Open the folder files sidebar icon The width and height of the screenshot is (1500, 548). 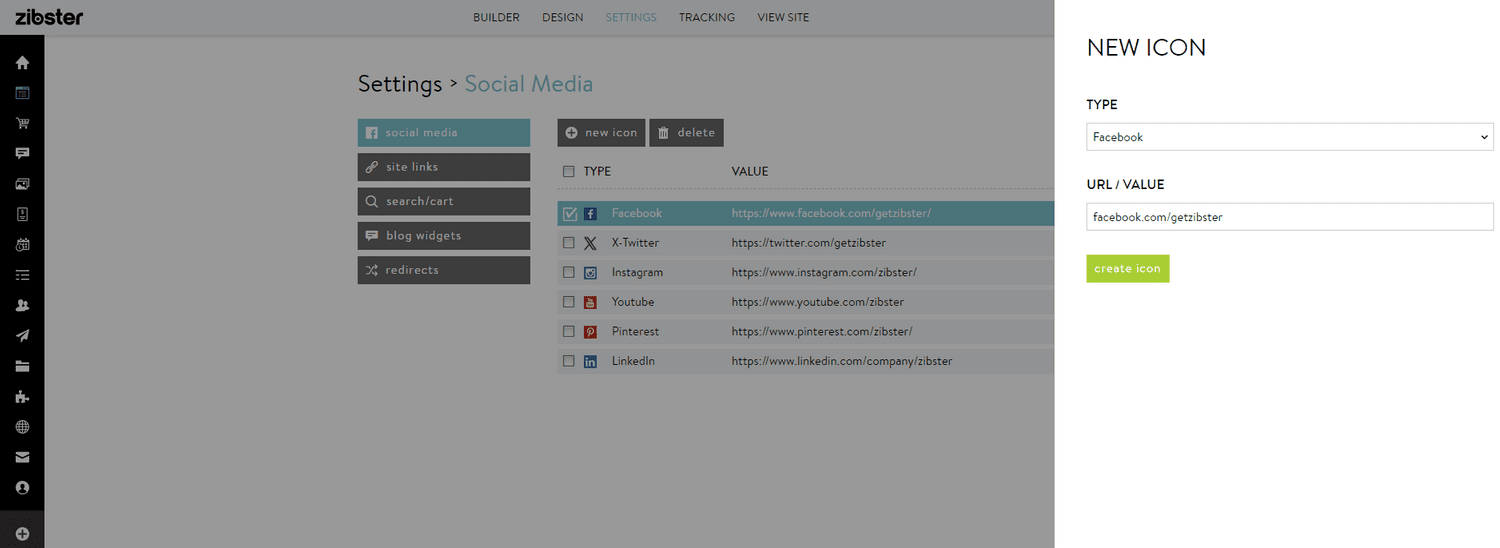point(22,366)
